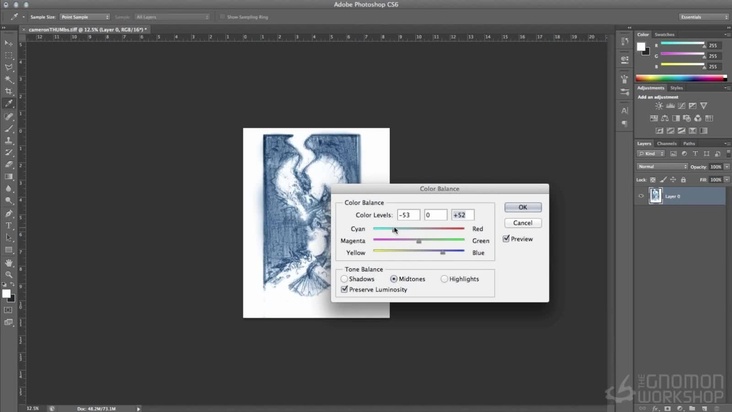Select the Type tool

8,225
